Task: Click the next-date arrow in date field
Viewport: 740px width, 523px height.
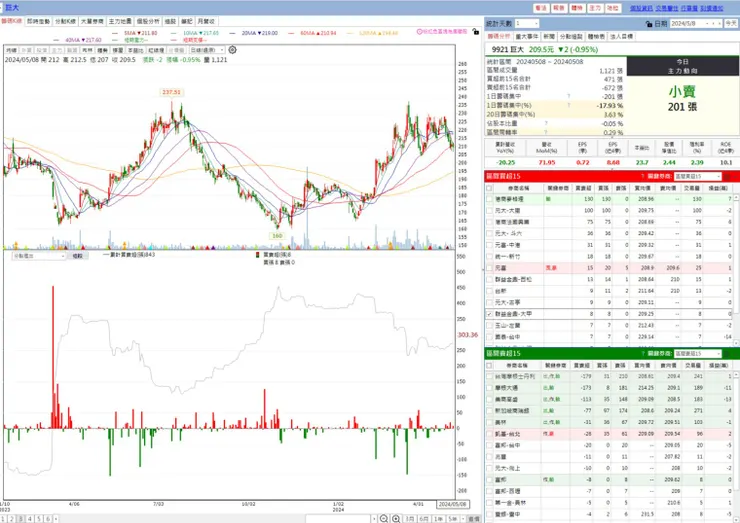Action: (719, 24)
